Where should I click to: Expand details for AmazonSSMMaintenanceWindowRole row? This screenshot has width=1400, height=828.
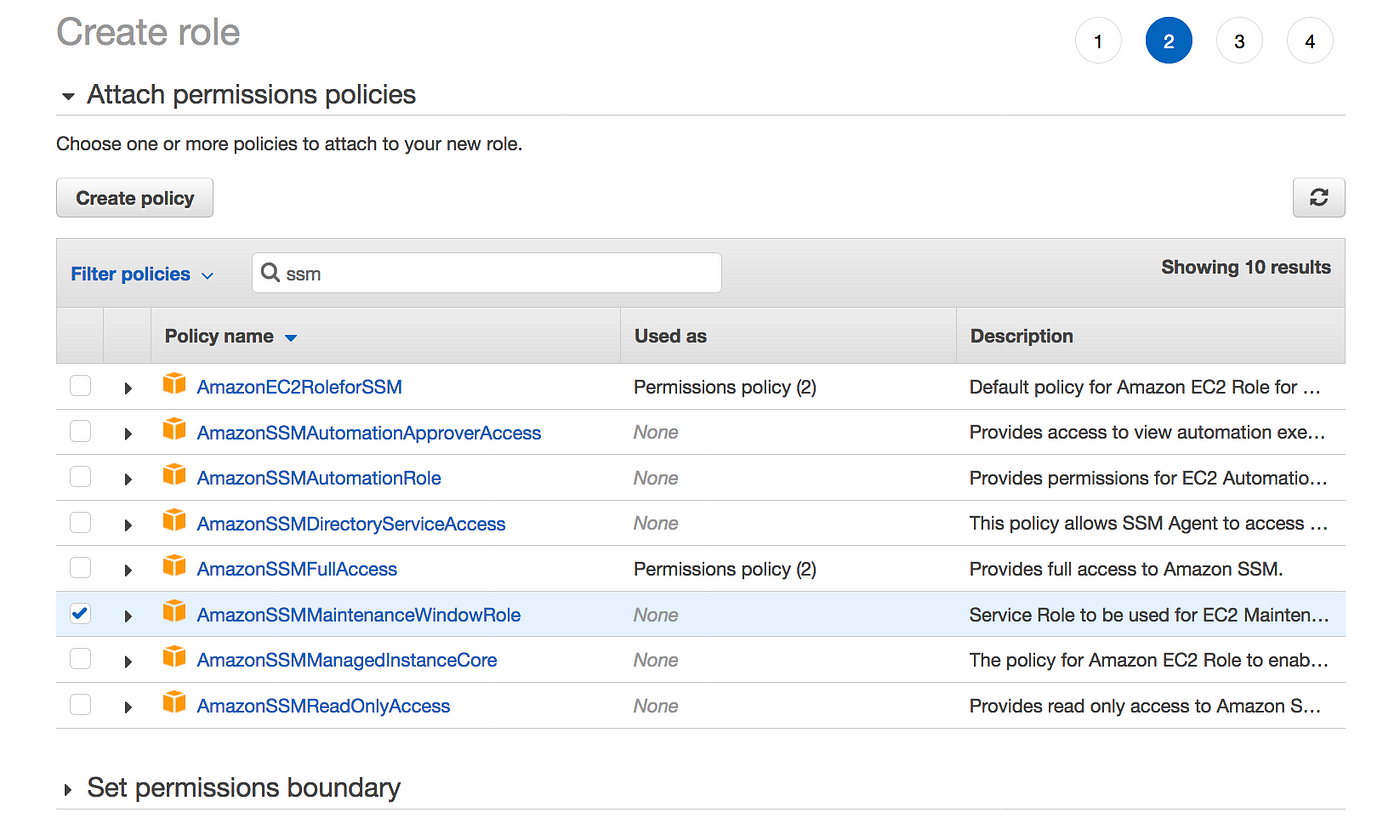(128, 616)
